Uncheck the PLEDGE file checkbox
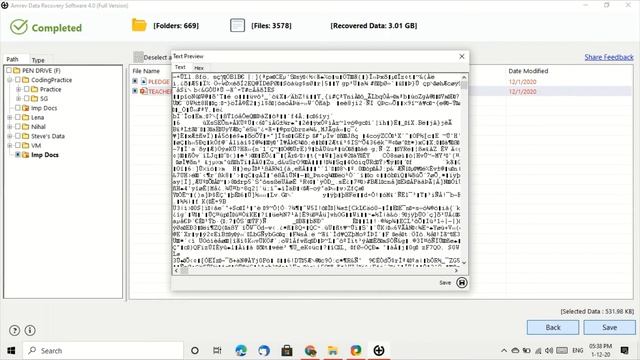Viewport: 640px width, 360px height. point(135,81)
